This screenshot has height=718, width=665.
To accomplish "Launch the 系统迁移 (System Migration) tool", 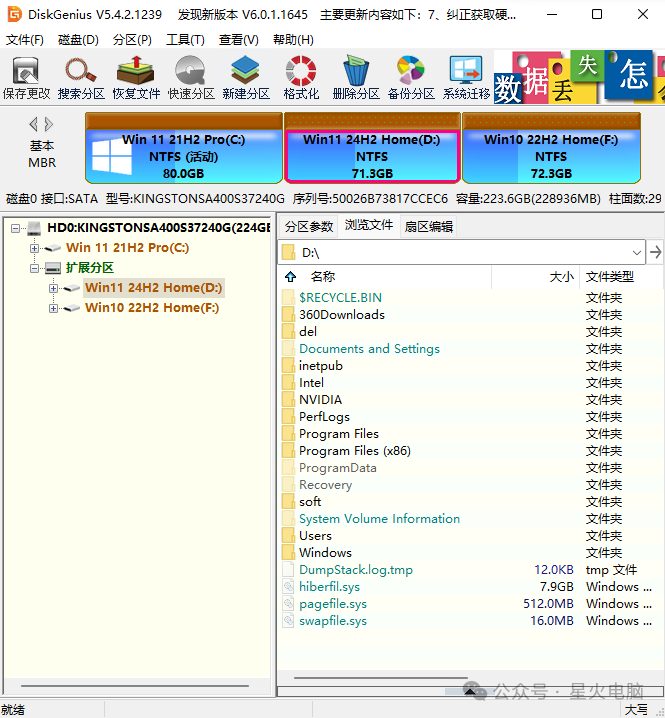I will pos(466,77).
